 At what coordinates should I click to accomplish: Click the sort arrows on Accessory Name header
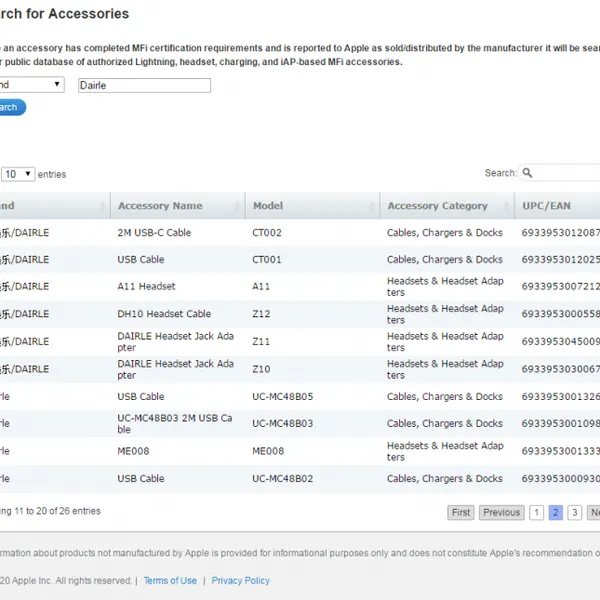click(x=237, y=206)
